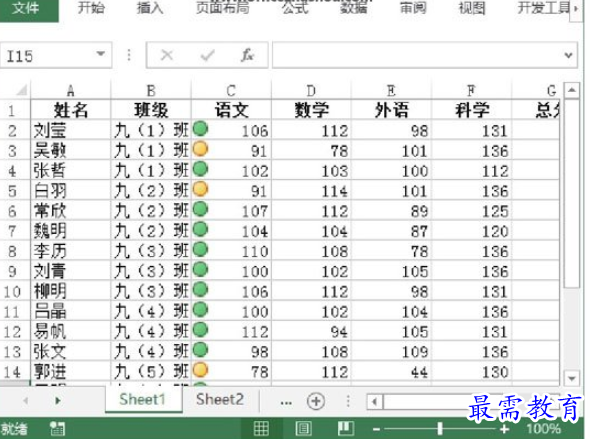Image resolution: width=590 pixels, height=439 pixels.
Task: Click yellow circle icon in 白羽's row
Action: pos(201,189)
